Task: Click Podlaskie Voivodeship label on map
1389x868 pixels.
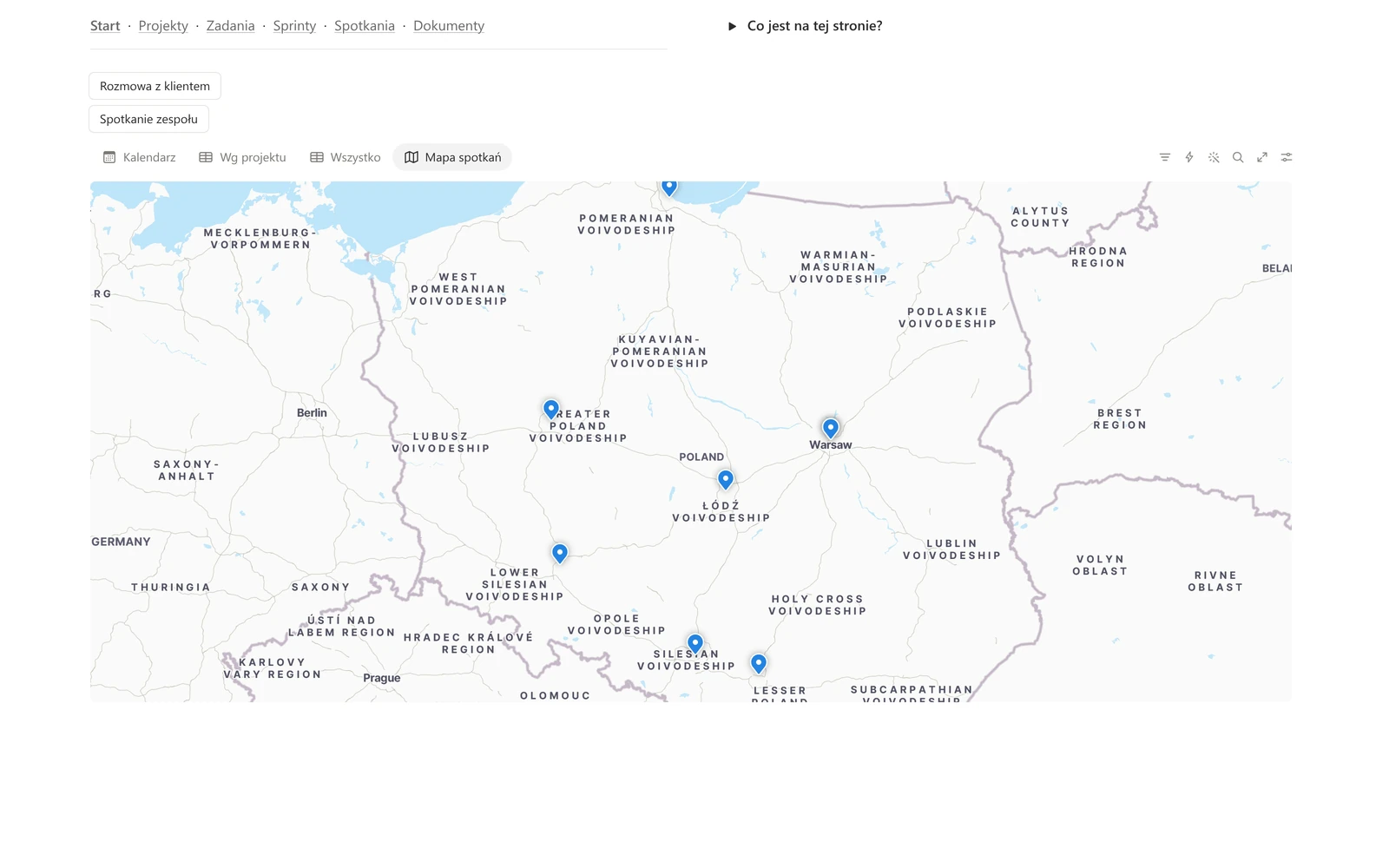Action: coord(948,318)
